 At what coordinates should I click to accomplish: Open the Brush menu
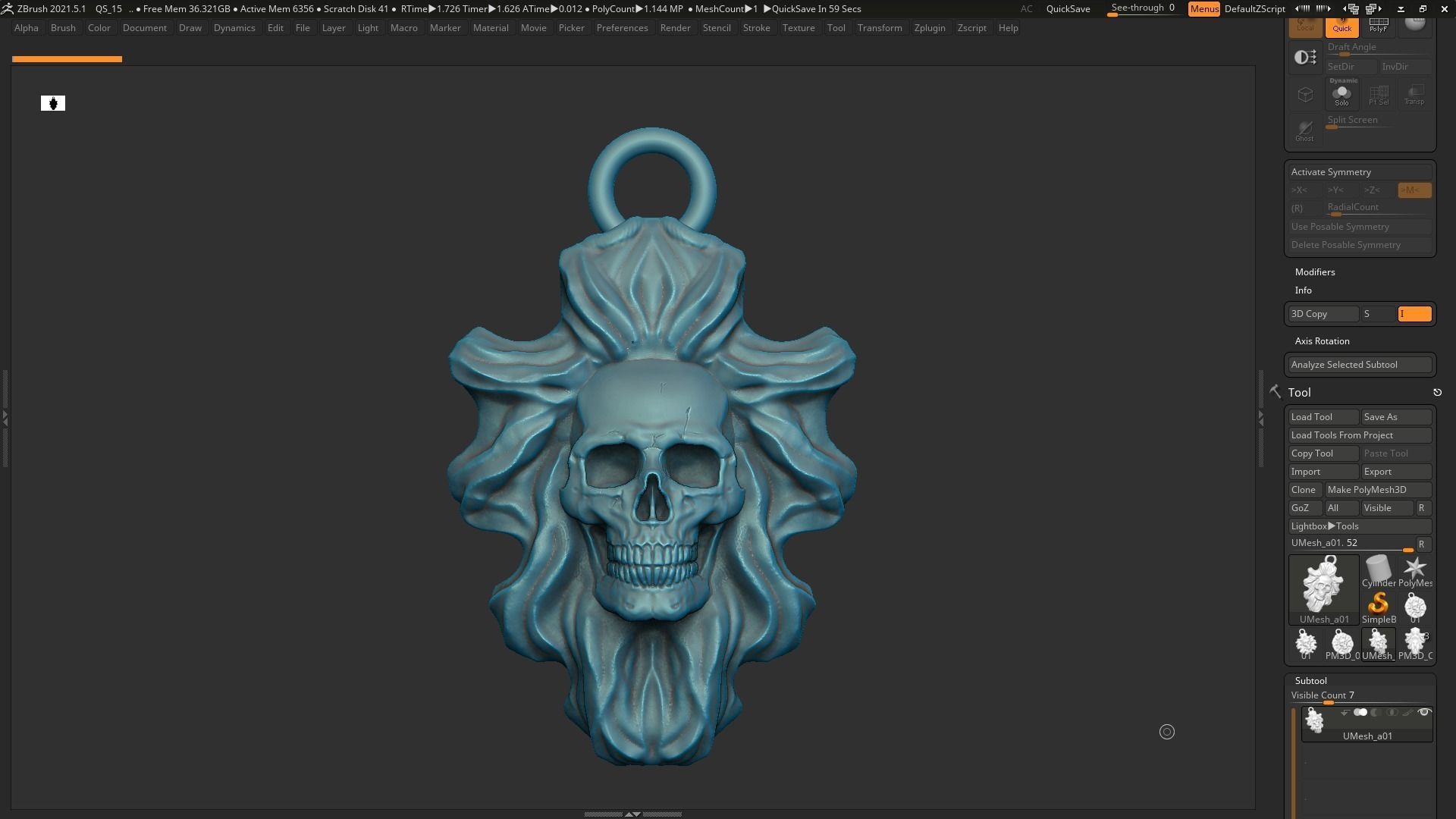tap(63, 28)
